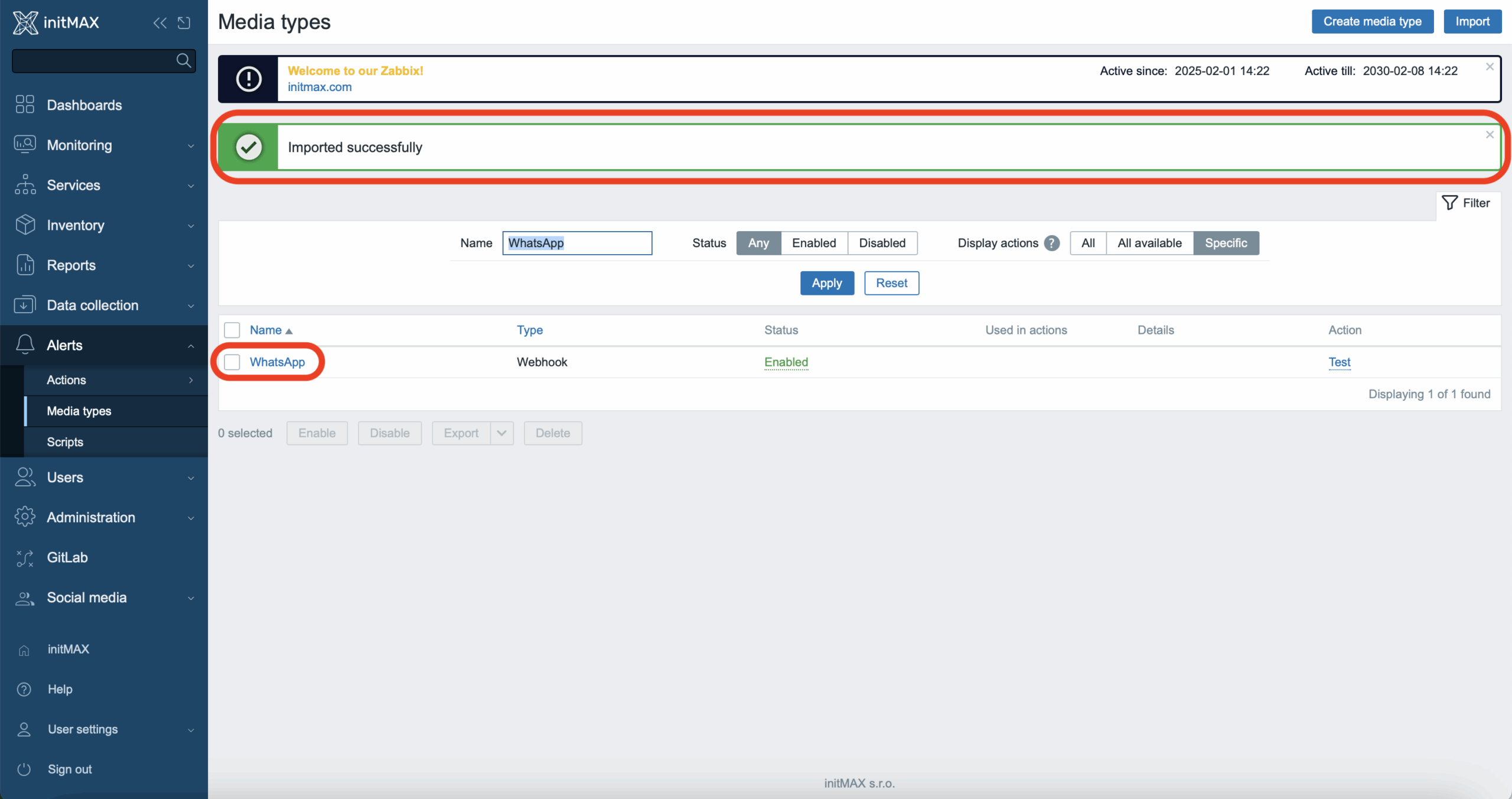Expand the Inventory menu chevron
The height and width of the screenshot is (799, 1512).
pos(191,226)
